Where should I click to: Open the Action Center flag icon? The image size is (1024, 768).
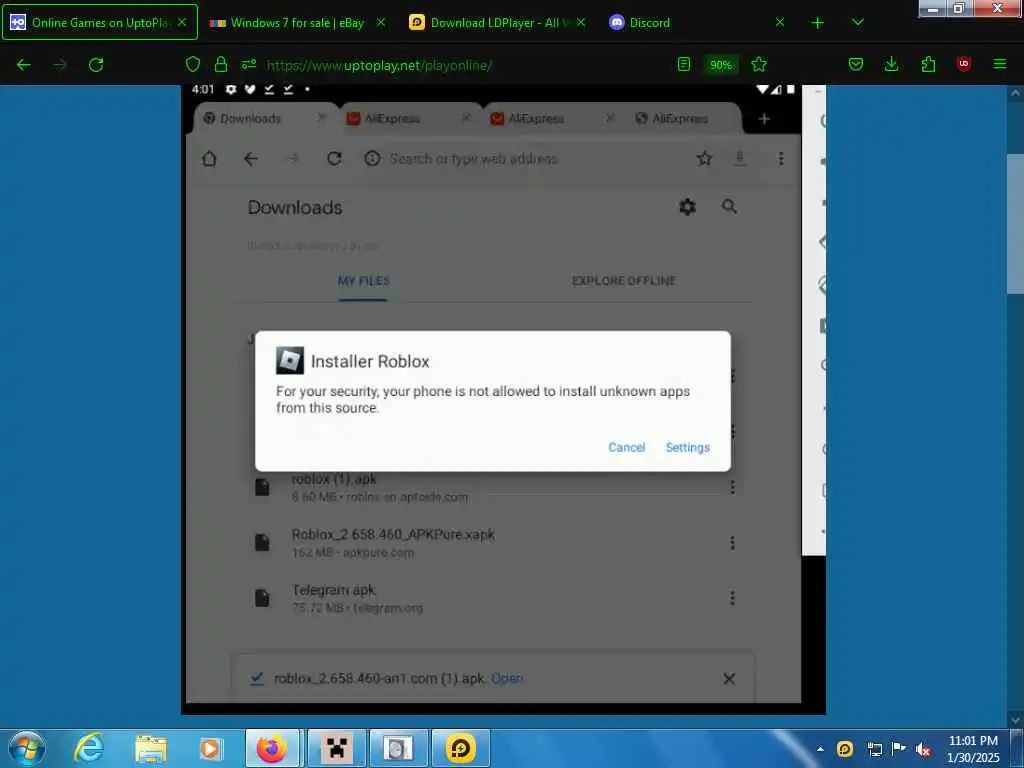pos(898,748)
